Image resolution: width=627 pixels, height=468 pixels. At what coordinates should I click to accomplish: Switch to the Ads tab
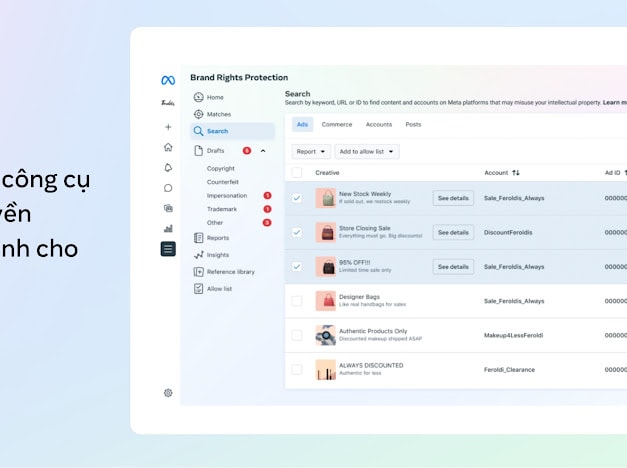(302, 124)
